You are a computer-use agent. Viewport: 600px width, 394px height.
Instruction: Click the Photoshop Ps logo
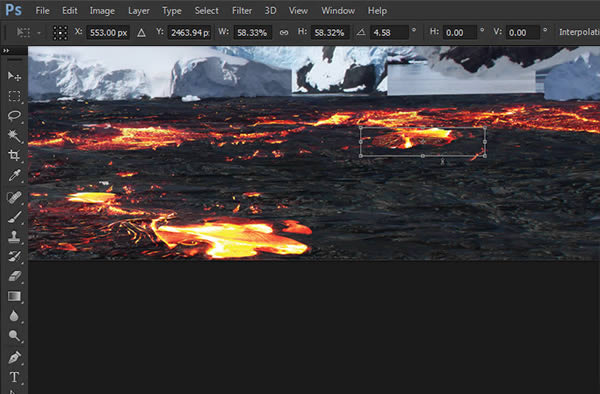pos(13,10)
